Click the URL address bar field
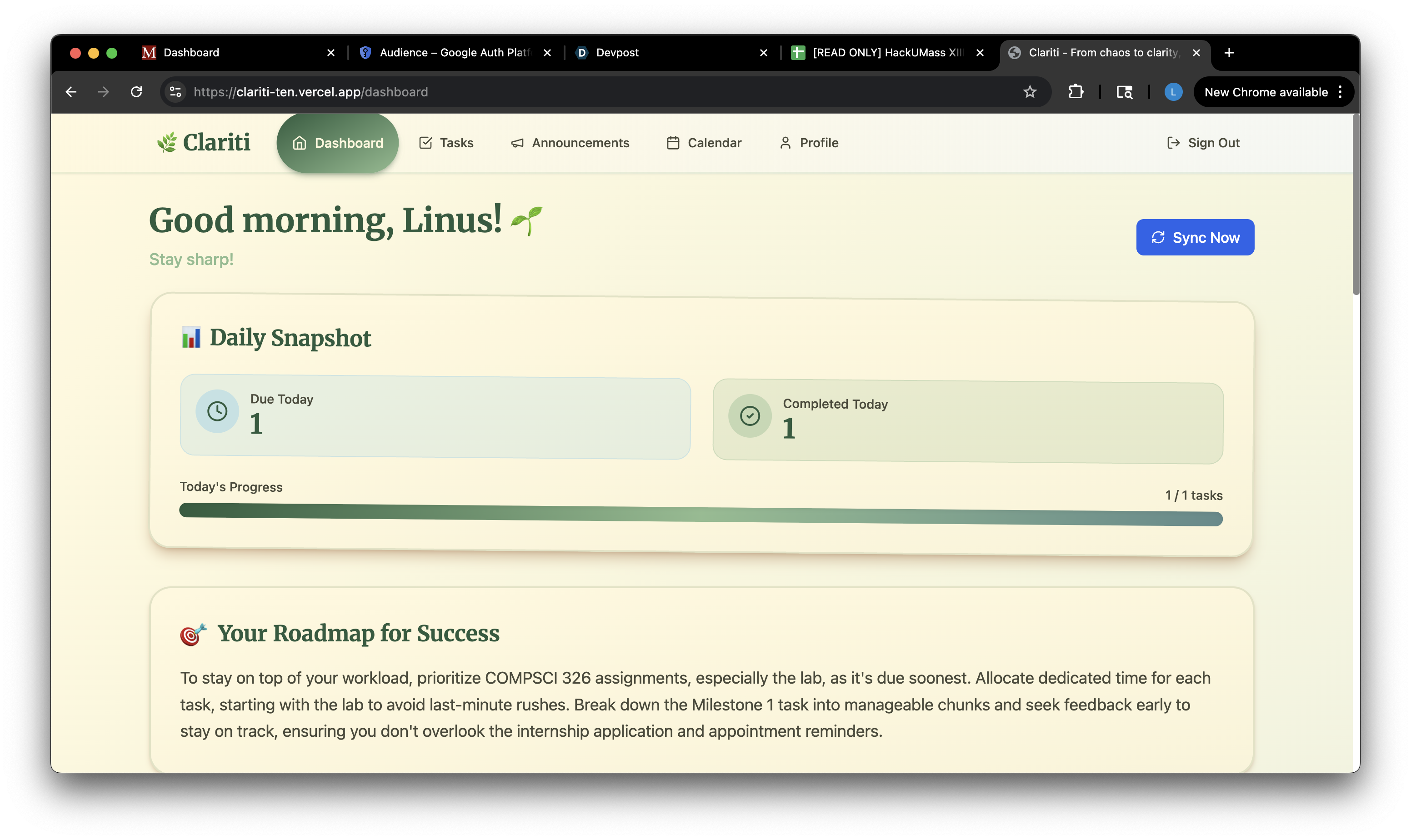The width and height of the screenshot is (1411, 840). 566,92
